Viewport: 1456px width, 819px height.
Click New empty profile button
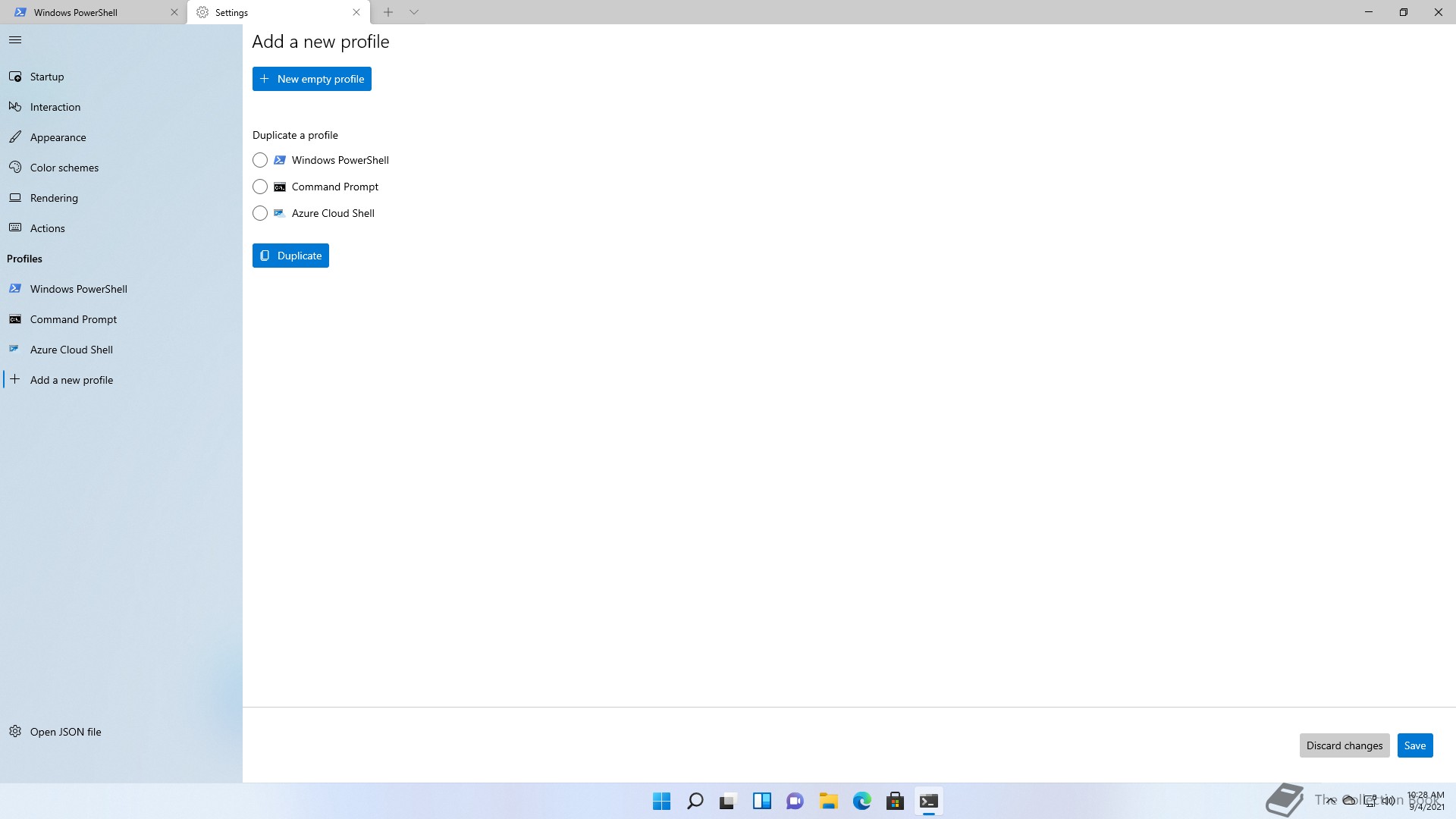(x=312, y=79)
